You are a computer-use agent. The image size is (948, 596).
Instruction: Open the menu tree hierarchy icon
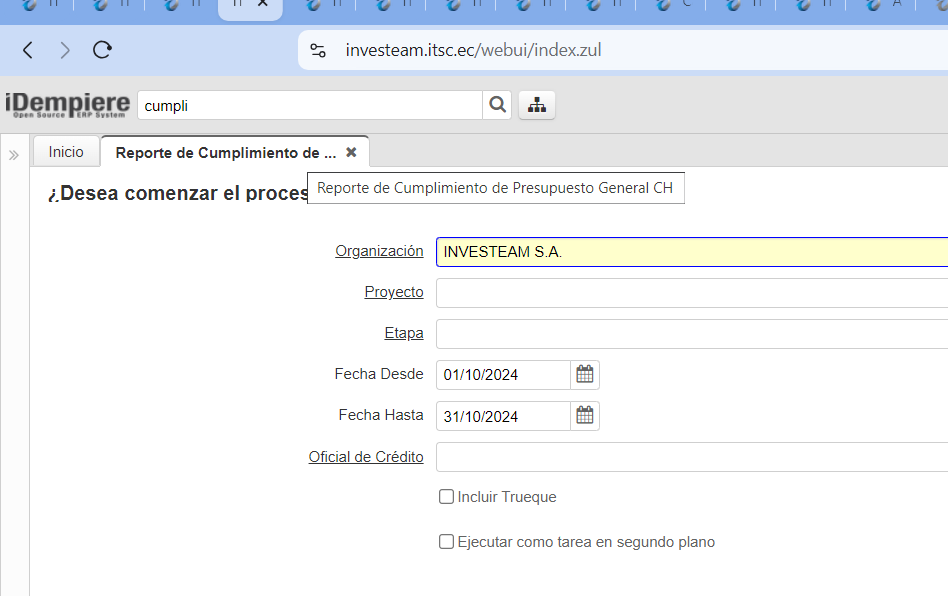click(x=537, y=105)
